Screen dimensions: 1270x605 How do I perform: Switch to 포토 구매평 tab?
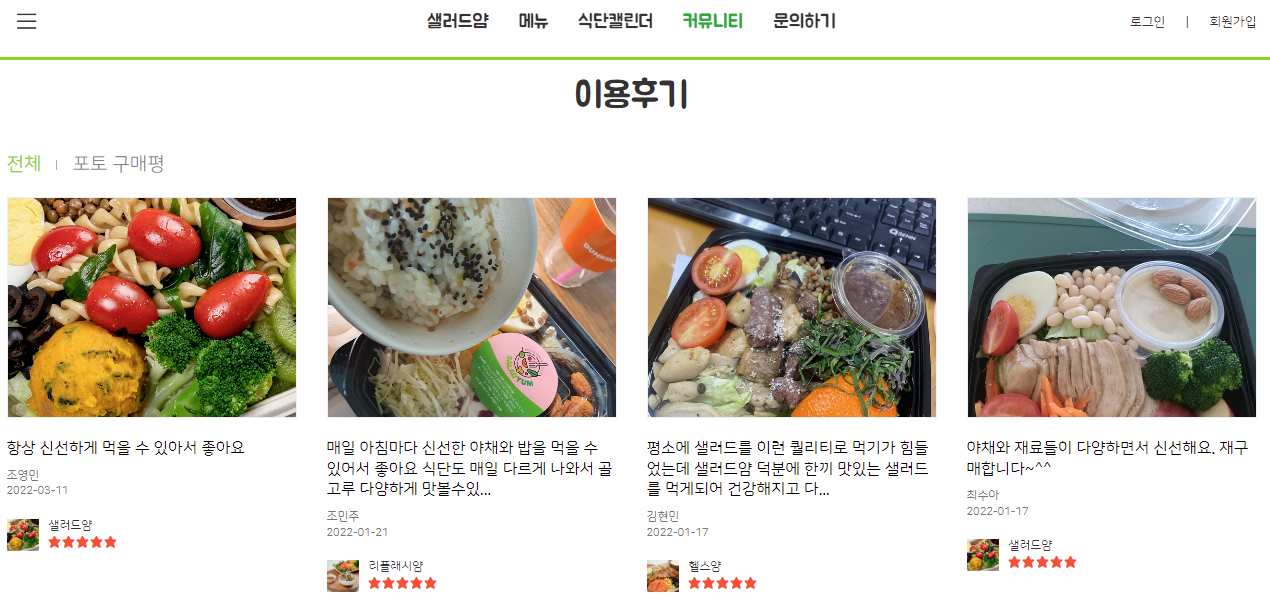[118, 163]
